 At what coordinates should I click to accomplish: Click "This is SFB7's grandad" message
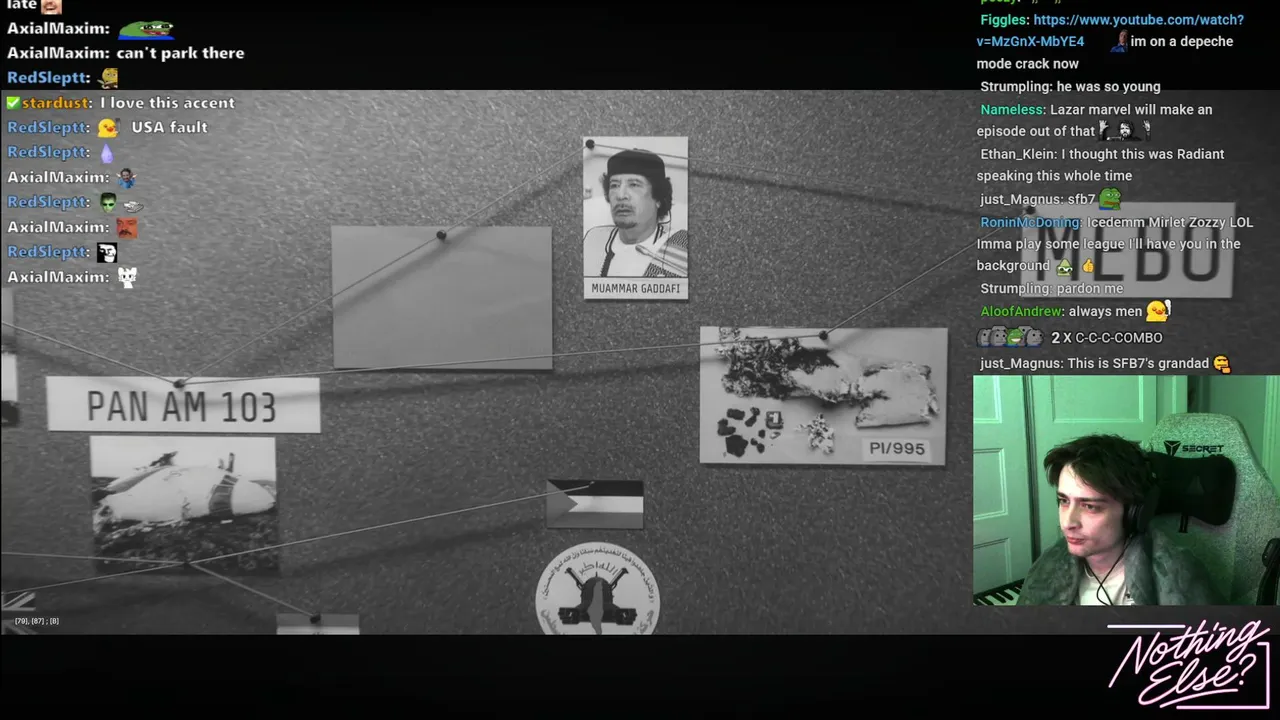[1138, 364]
